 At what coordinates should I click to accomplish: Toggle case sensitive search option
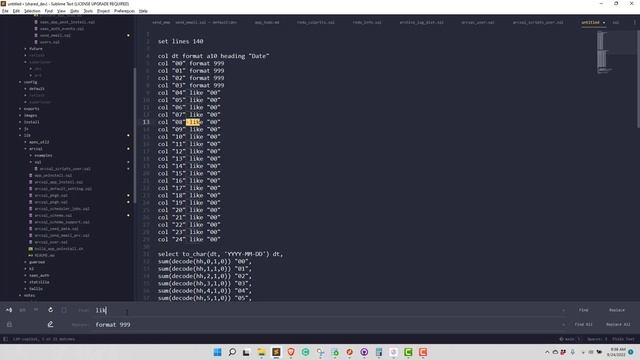pyautogui.click(x=22, y=310)
